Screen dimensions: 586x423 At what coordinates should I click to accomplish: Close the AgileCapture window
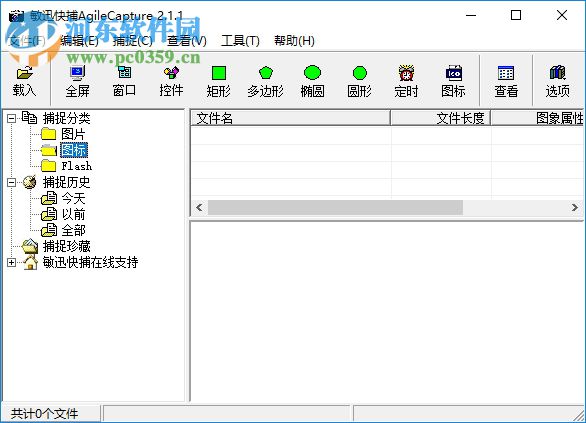point(562,15)
